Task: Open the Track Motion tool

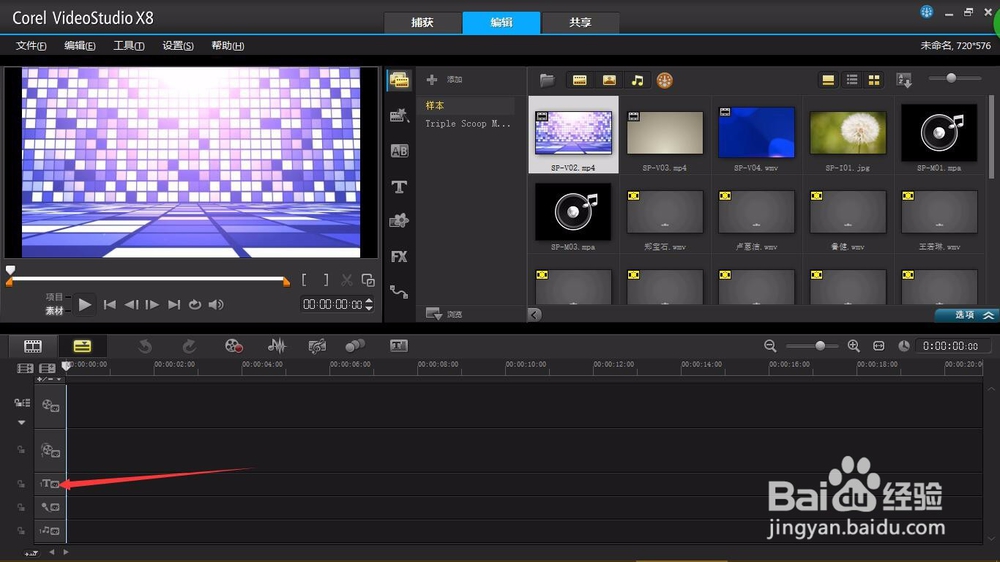Action: tap(355, 346)
